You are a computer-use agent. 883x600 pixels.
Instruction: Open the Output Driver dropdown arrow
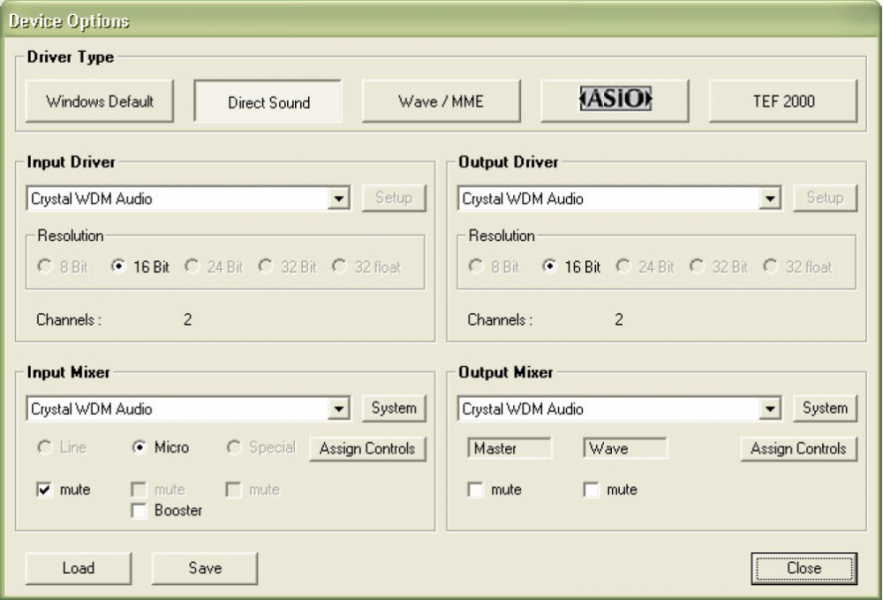click(x=769, y=198)
